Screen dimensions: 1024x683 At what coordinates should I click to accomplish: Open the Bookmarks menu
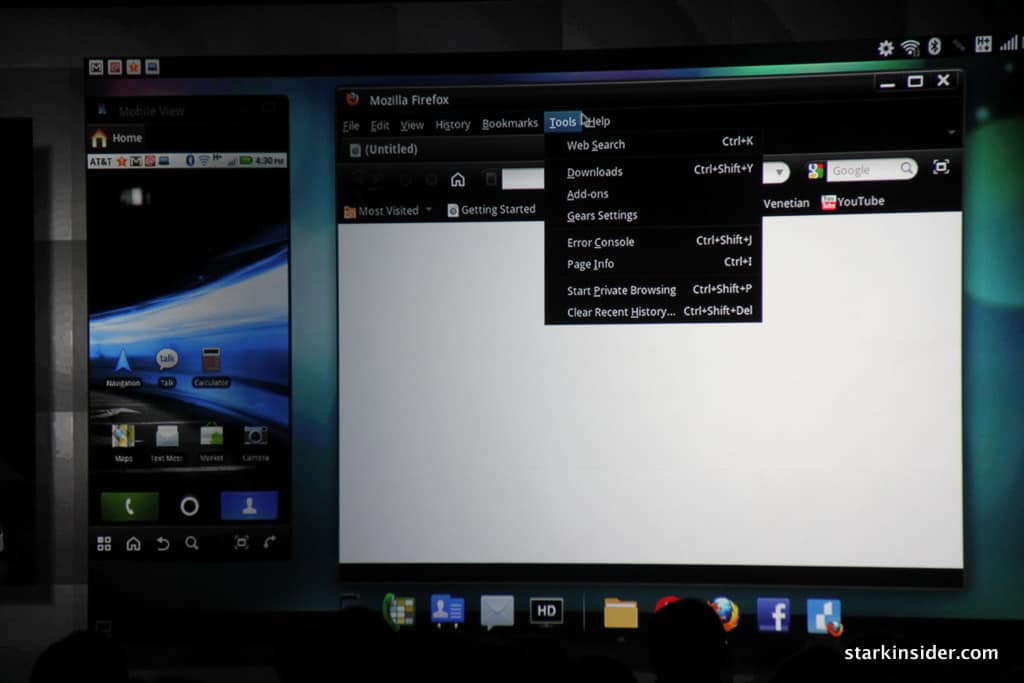point(509,124)
